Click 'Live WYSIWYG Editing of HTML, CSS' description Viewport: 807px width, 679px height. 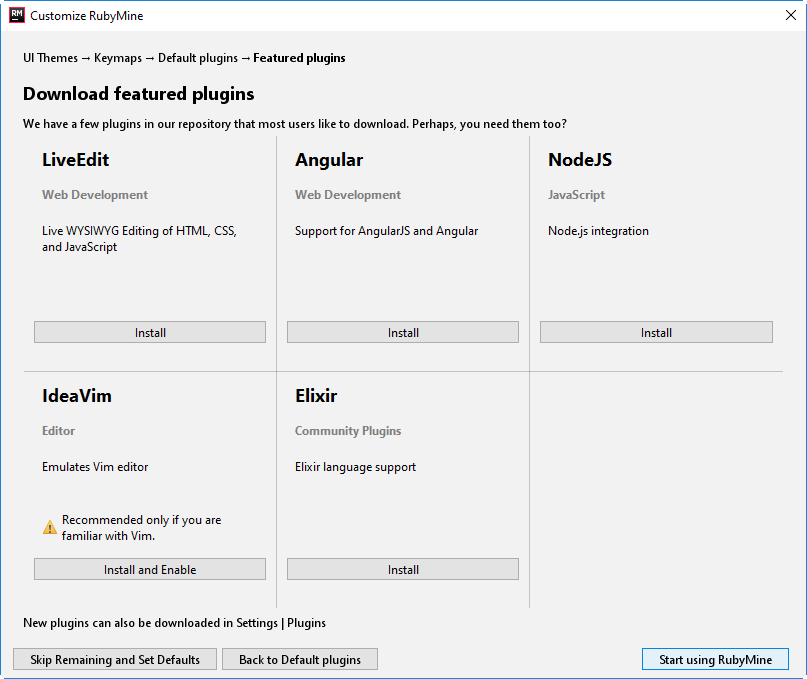[139, 239]
